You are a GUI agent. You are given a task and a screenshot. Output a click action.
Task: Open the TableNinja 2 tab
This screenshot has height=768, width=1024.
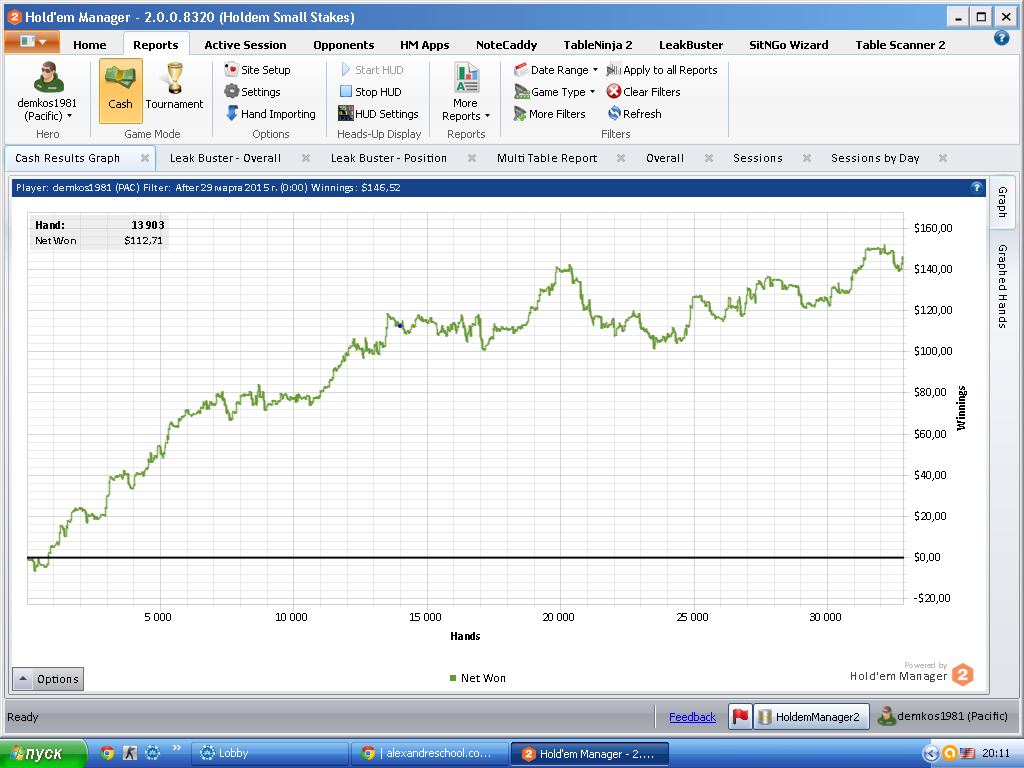(x=598, y=45)
